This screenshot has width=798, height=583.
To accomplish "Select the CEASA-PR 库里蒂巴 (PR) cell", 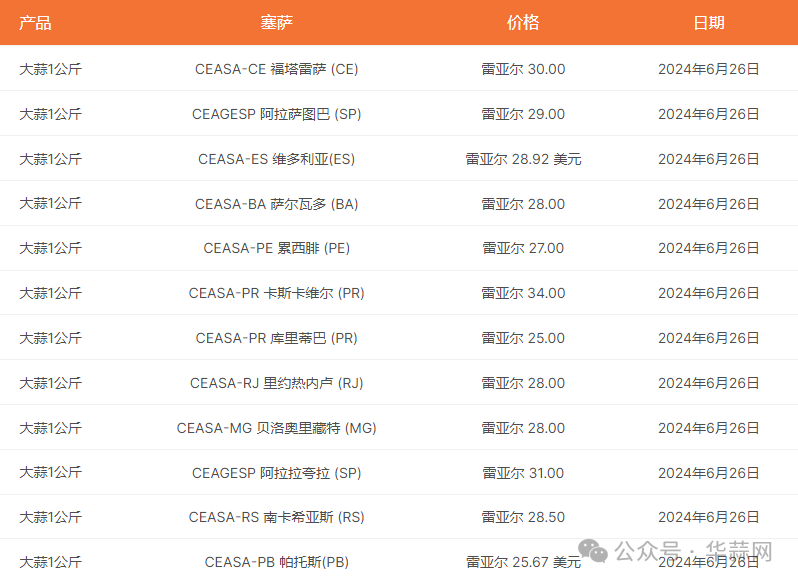I will (276, 338).
